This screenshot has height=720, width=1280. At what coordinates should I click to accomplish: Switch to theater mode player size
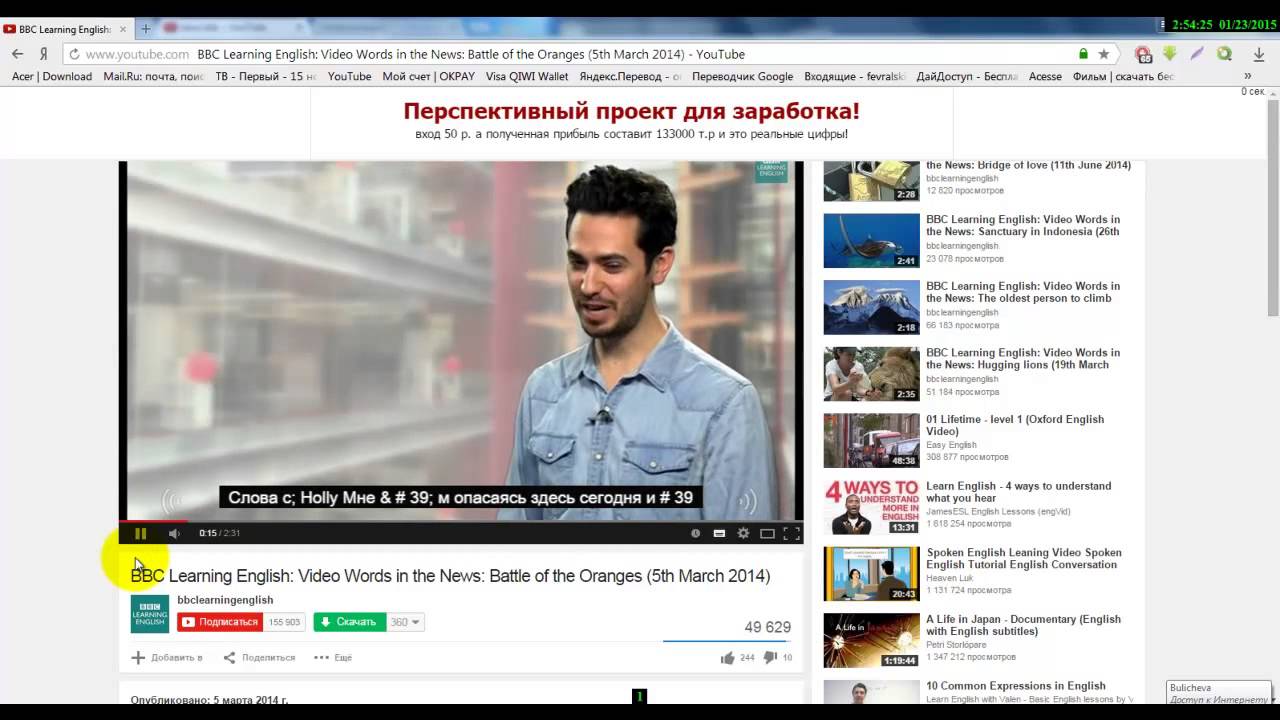[x=767, y=533]
